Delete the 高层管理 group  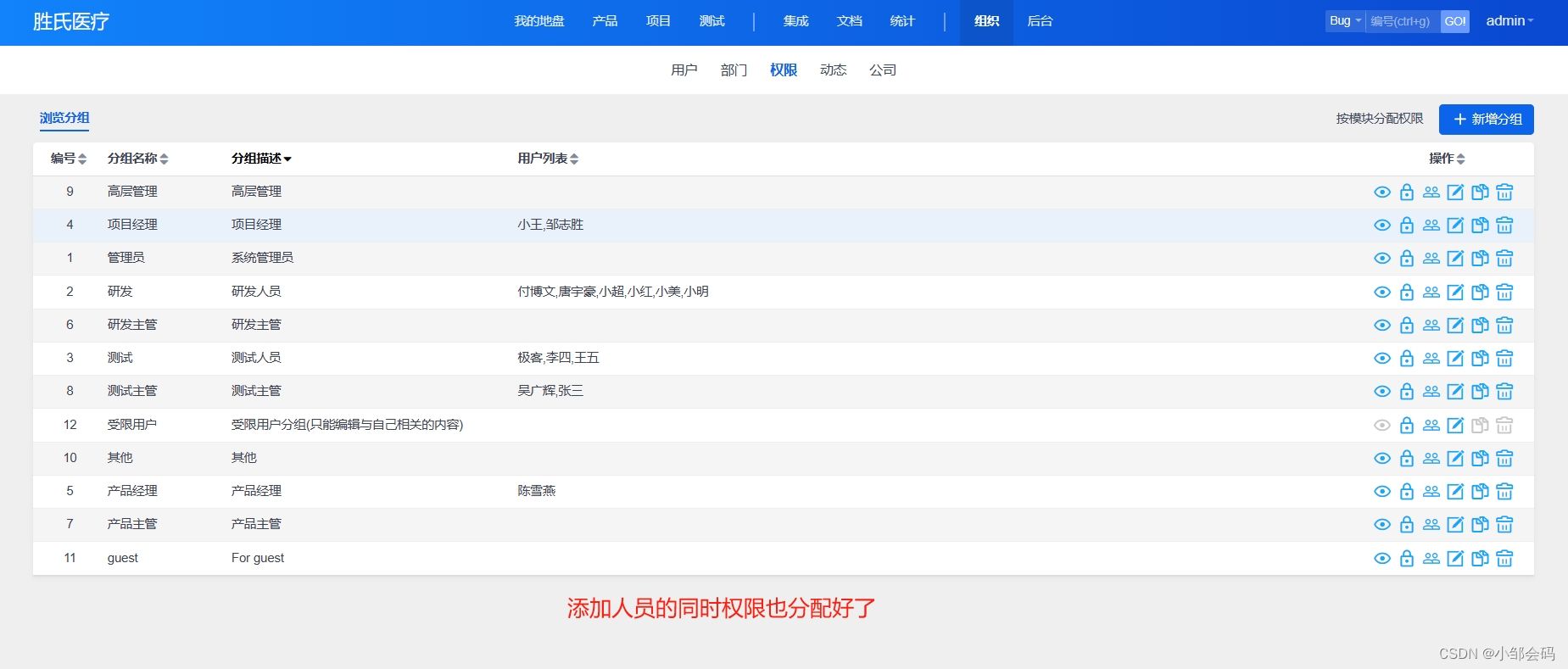[x=1504, y=192]
